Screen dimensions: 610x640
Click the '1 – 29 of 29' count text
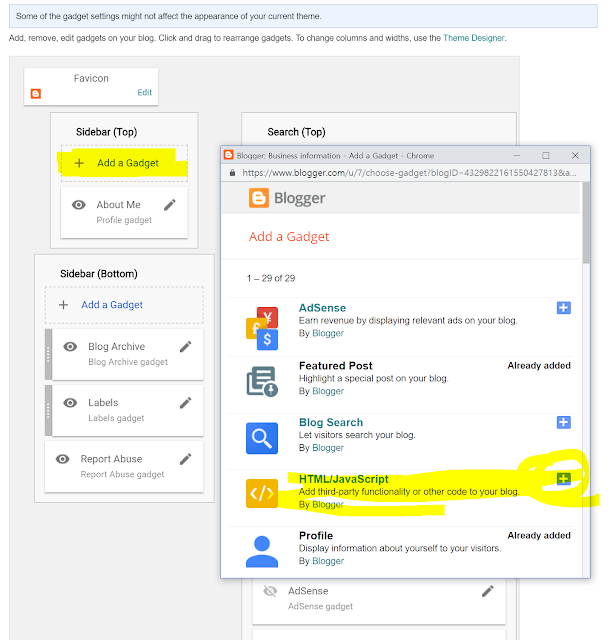(x=271, y=278)
